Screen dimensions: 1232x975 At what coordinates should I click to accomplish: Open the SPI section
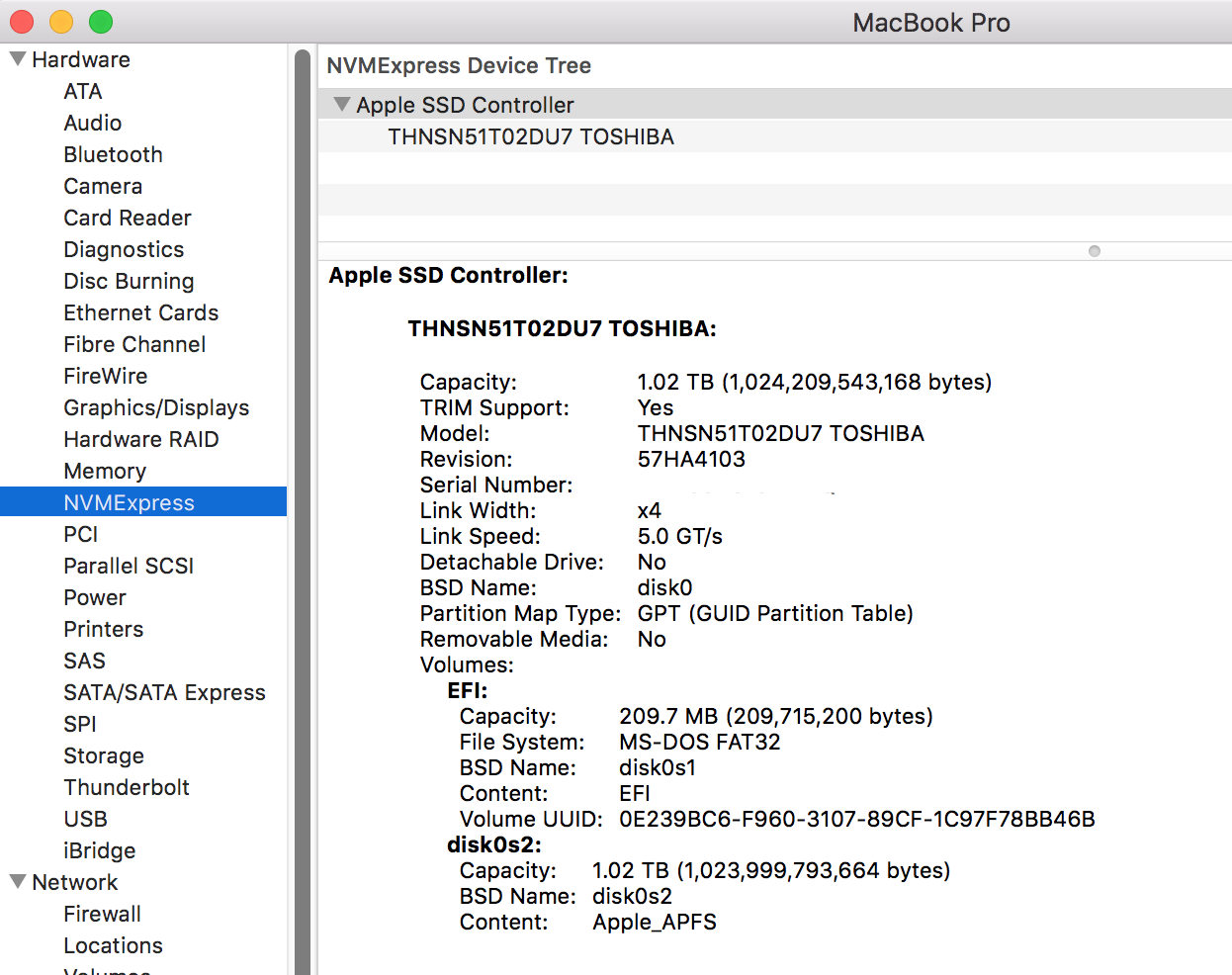pyautogui.click(x=80, y=724)
